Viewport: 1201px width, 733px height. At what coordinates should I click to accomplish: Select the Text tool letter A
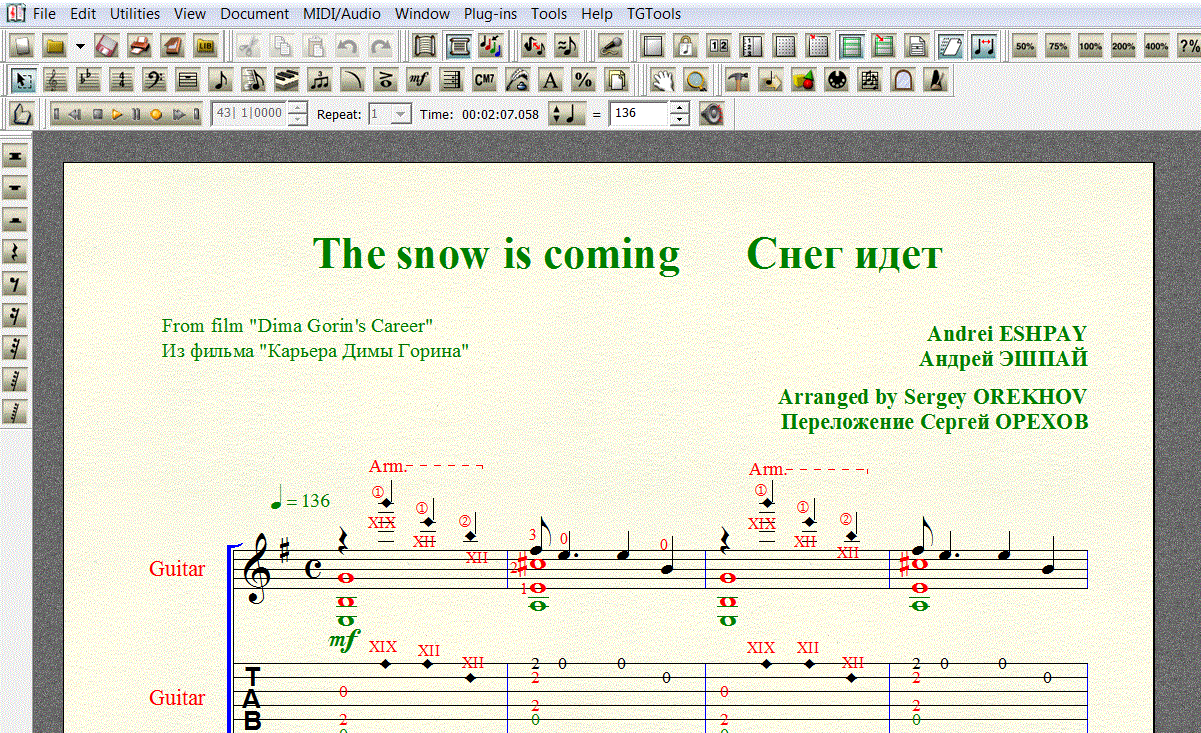click(549, 80)
